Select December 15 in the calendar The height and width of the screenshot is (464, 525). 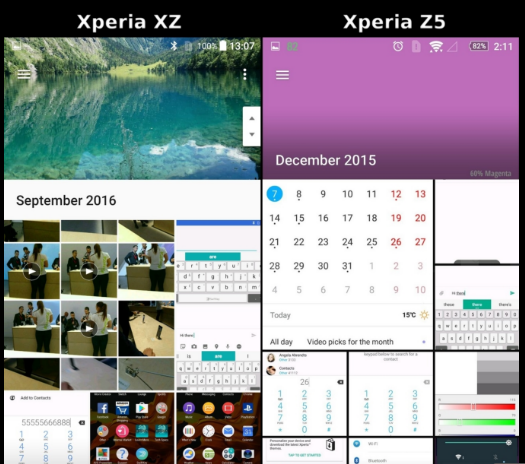pos(299,218)
